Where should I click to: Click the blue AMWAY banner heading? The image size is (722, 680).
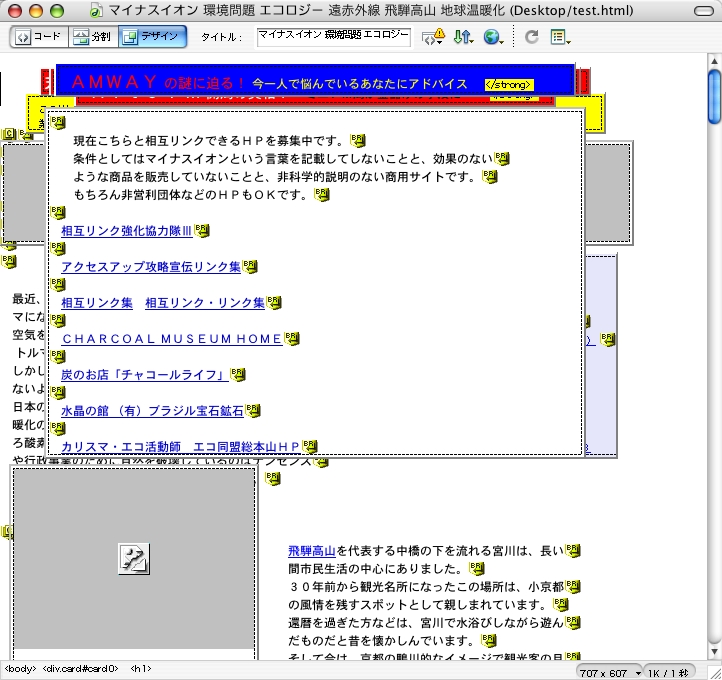tap(315, 80)
